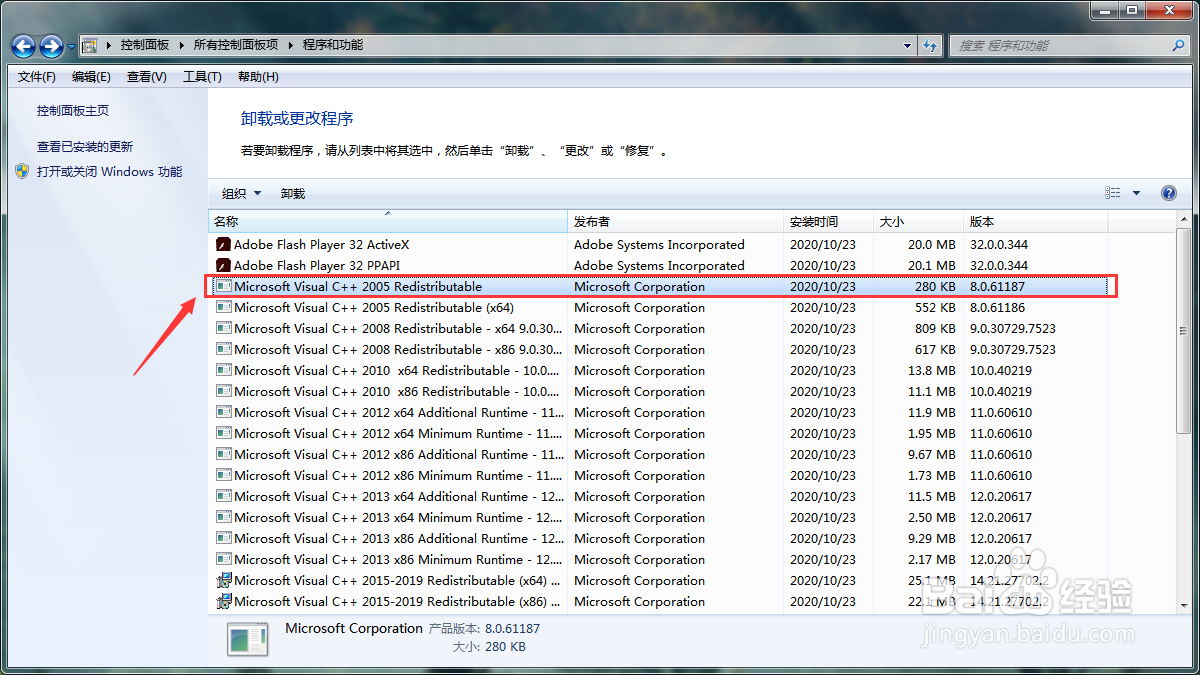The height and width of the screenshot is (675, 1200).
Task: Click the Microsoft Visual C++ 2005 Redistributable icon
Action: click(225, 286)
